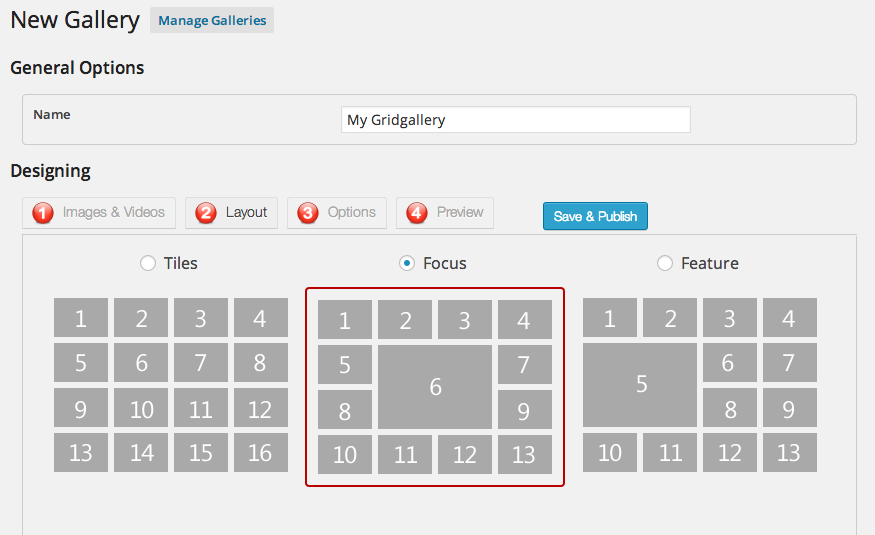Click the red number 1 step icon
875x535 pixels.
click(44, 212)
